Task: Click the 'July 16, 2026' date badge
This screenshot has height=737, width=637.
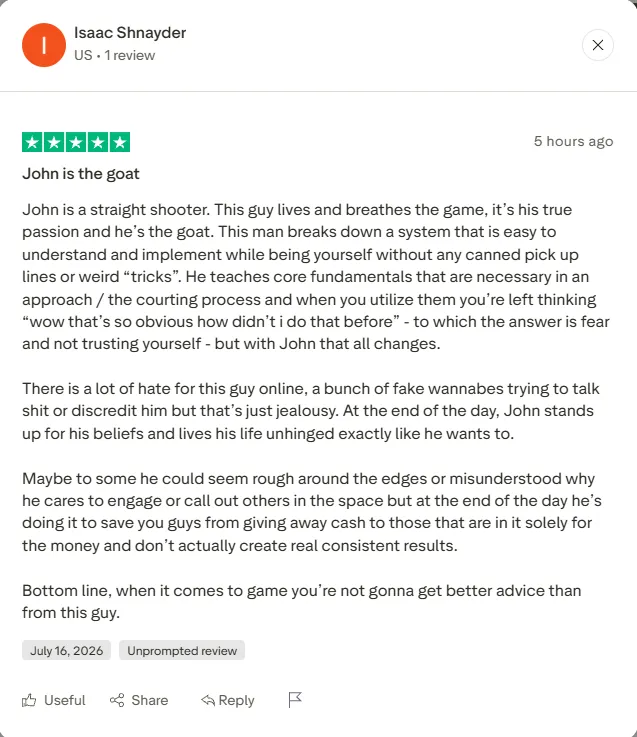Action: point(66,651)
